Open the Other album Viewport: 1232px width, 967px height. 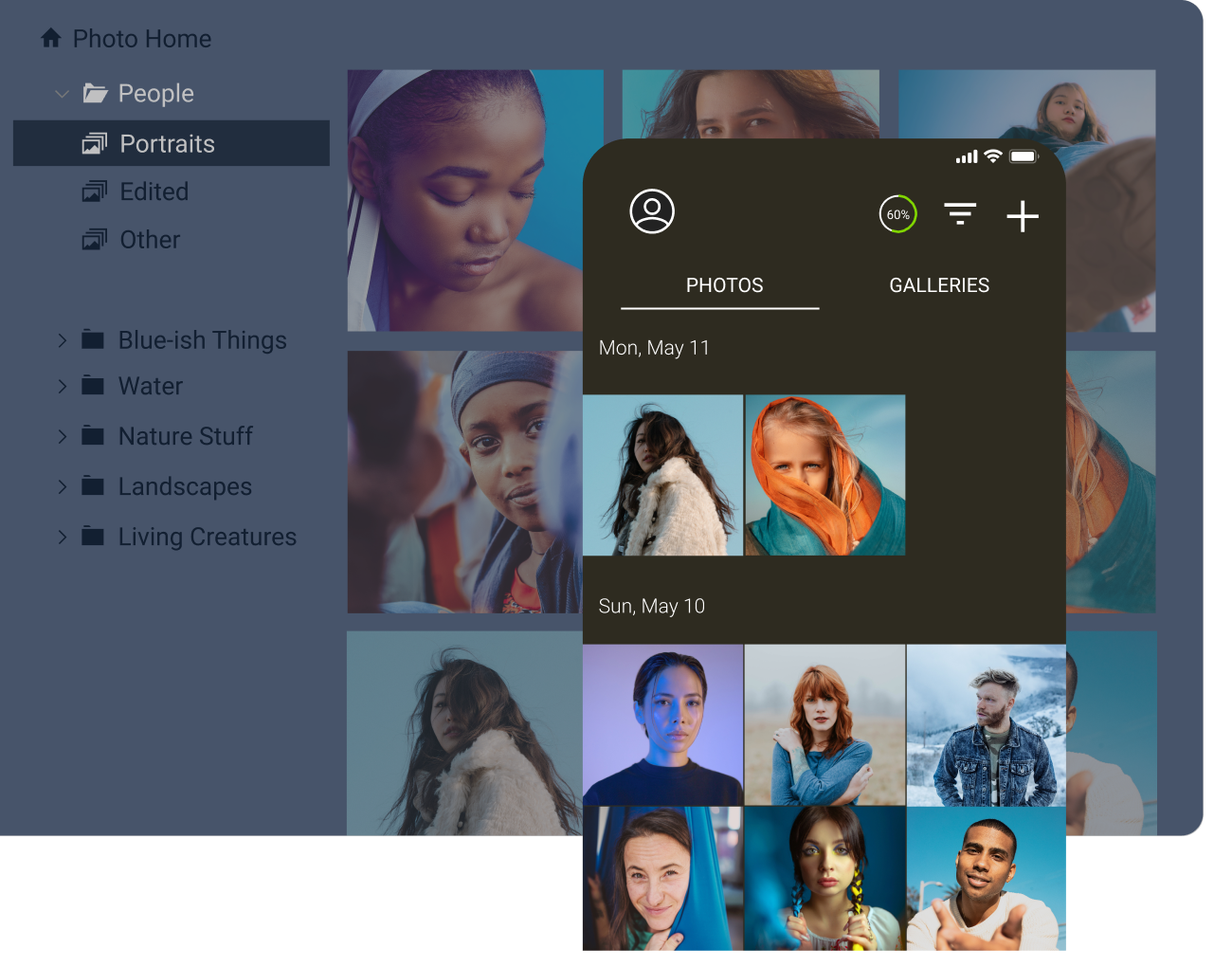pyautogui.click(x=95, y=239)
